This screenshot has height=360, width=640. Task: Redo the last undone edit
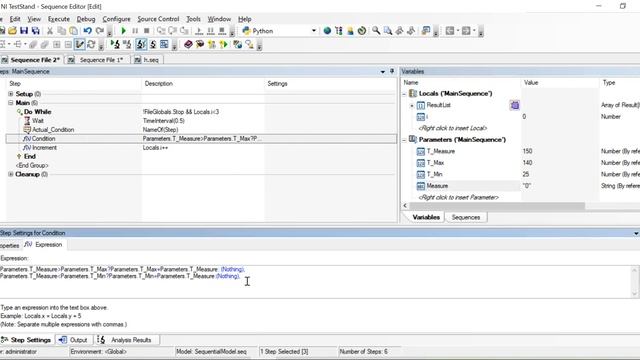[100, 31]
